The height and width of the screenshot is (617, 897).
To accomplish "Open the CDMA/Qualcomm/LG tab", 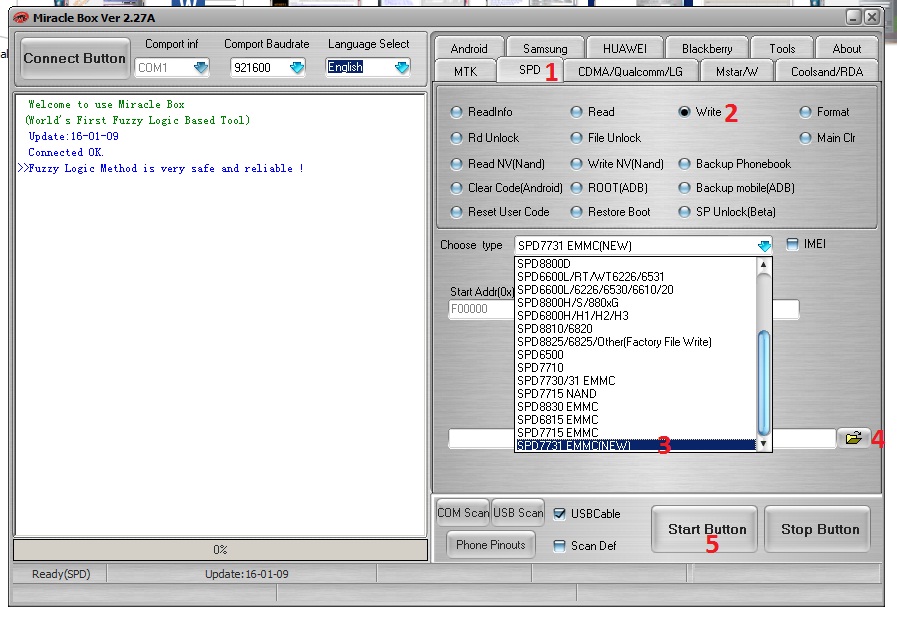I will pyautogui.click(x=630, y=71).
